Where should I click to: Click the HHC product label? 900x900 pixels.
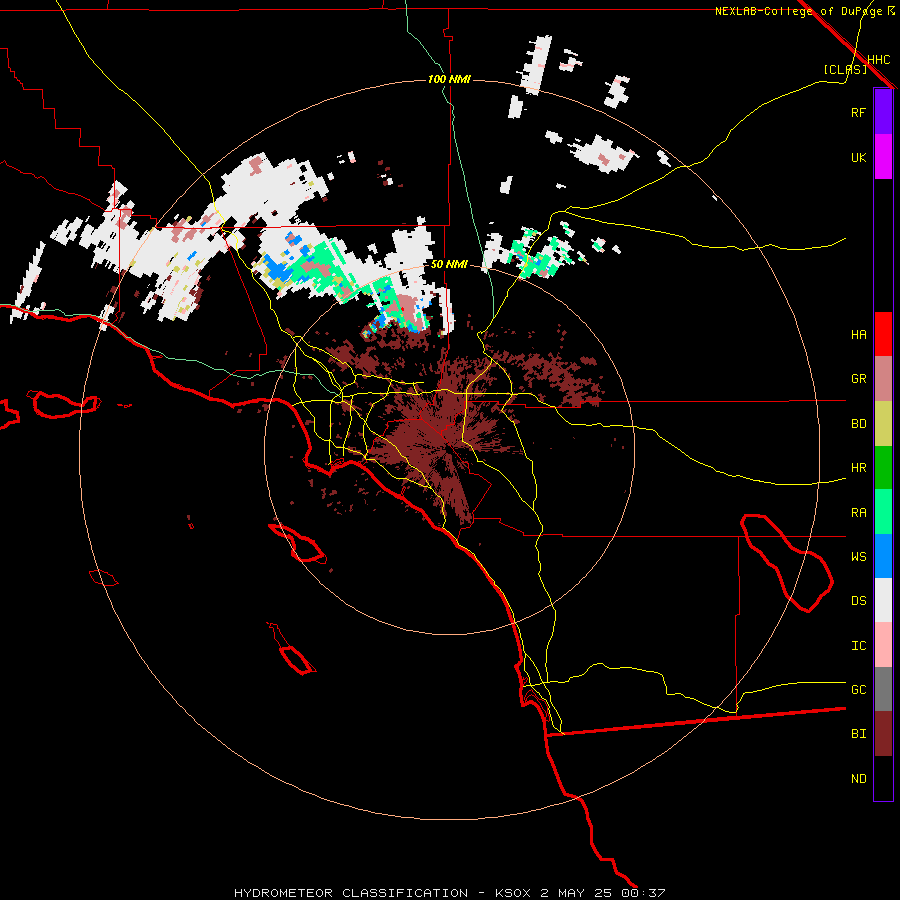coord(878,60)
